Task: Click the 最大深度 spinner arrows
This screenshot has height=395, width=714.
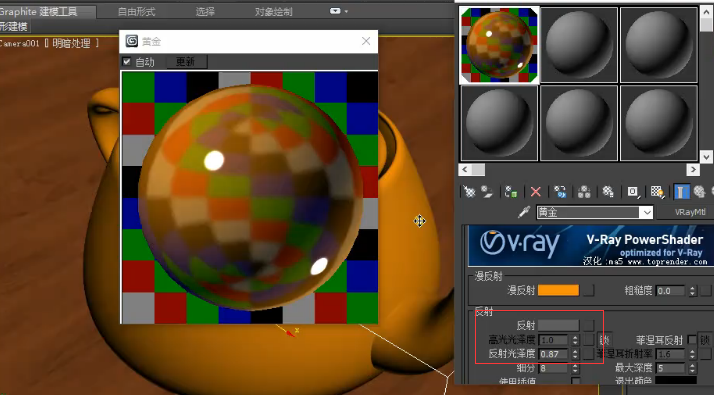Action: pos(693,368)
